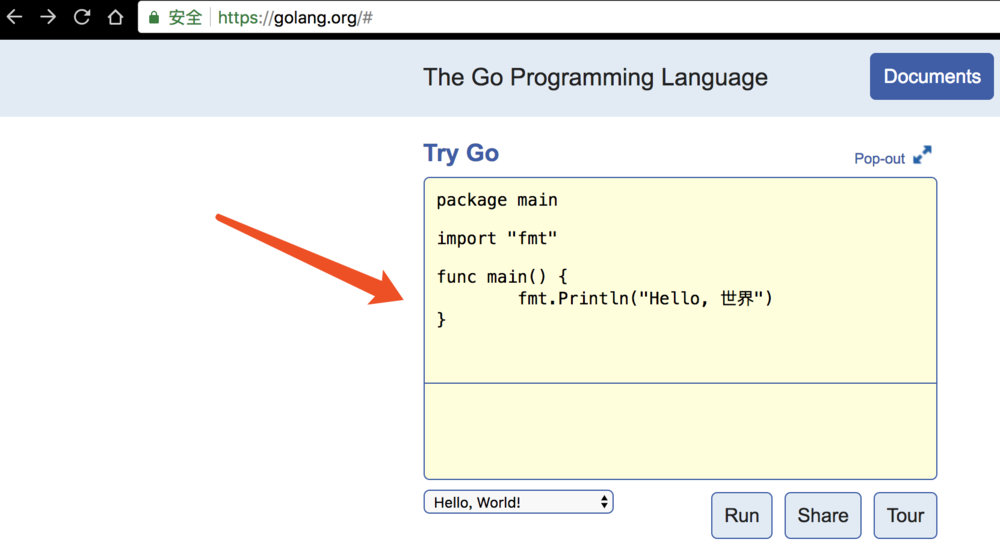Open the Pop-out link

tap(879, 158)
